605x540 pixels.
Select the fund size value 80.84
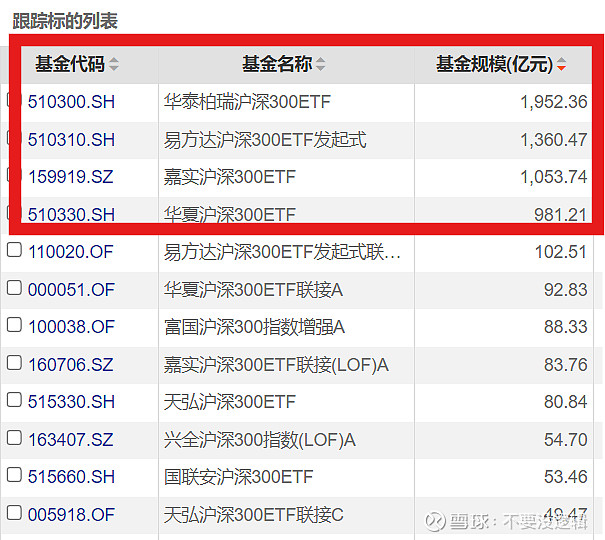pos(566,402)
